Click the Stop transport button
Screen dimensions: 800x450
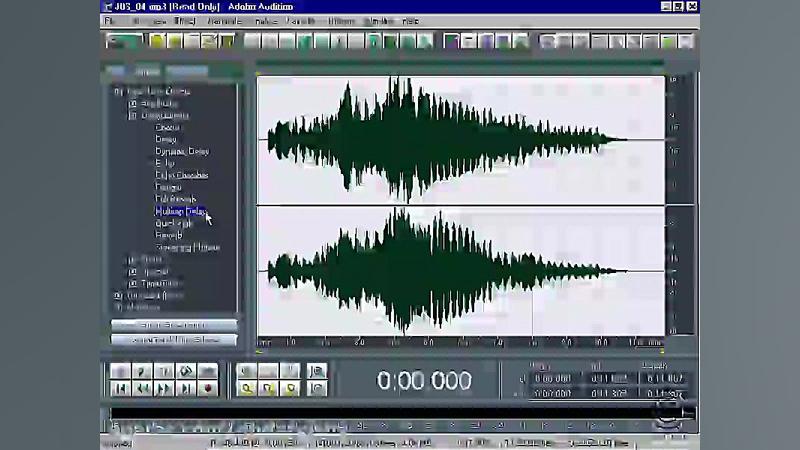pos(120,371)
